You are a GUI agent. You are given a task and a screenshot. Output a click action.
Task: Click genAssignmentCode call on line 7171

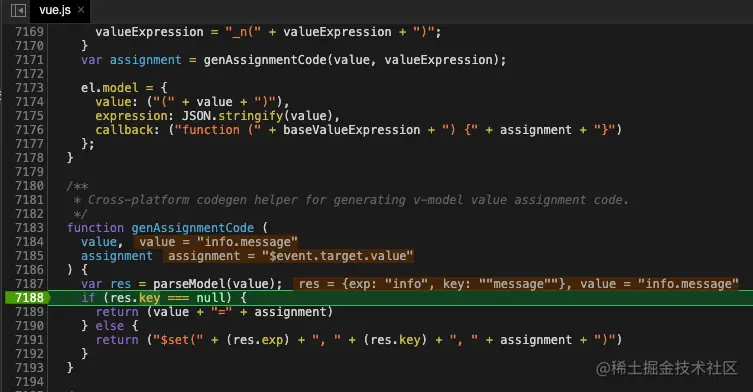(265, 60)
